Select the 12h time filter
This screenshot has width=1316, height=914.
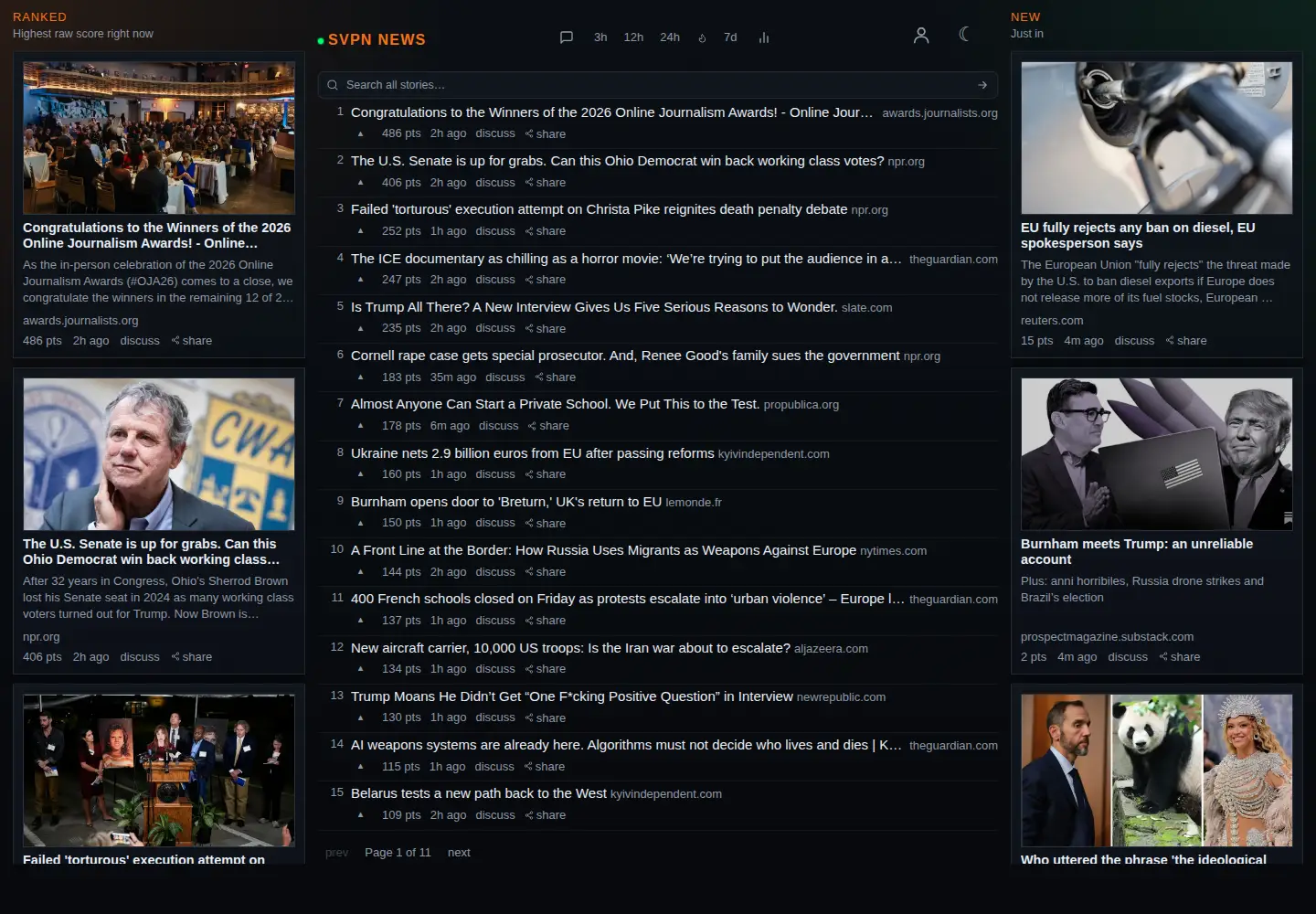point(633,37)
